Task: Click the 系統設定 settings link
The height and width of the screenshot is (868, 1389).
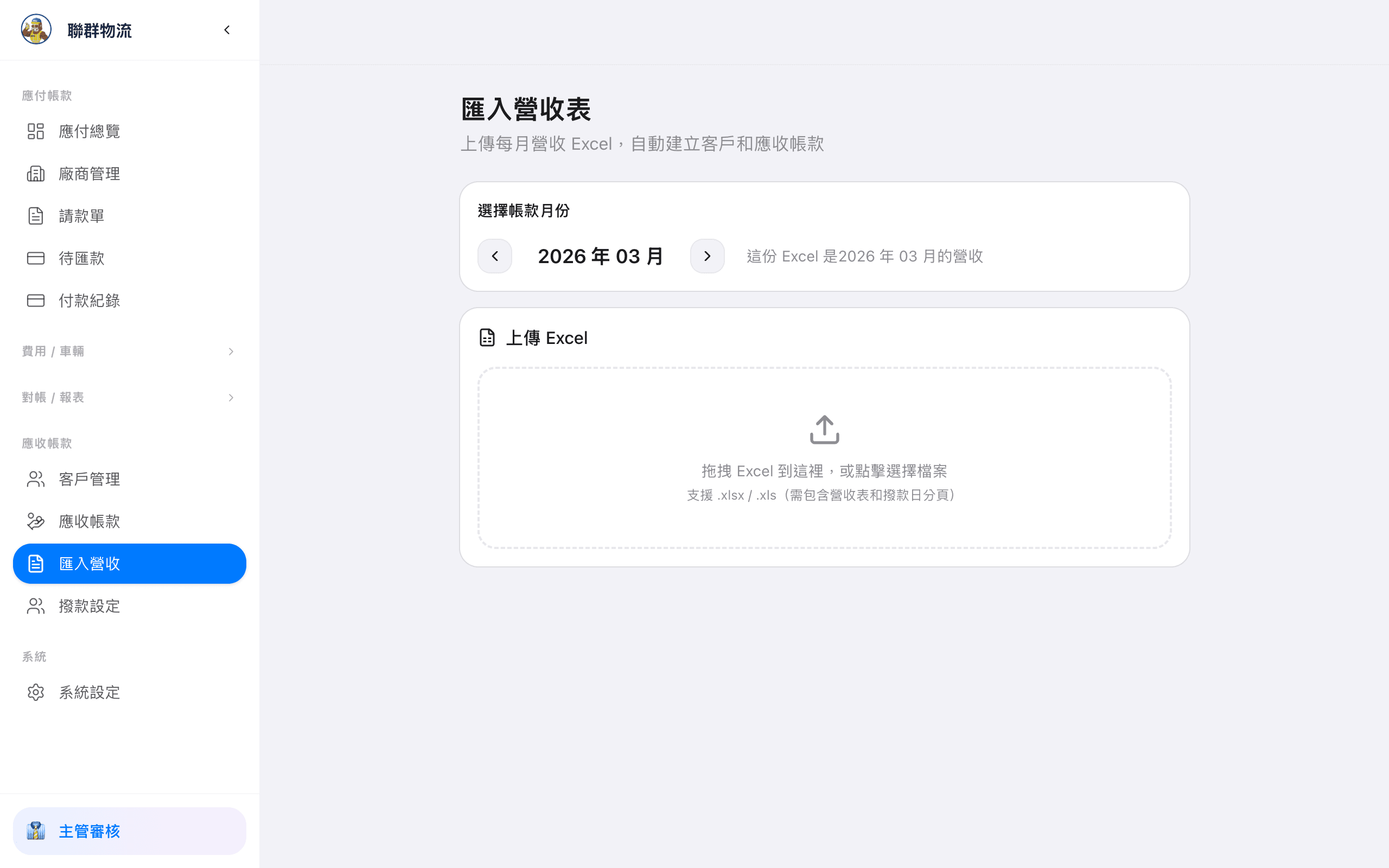Action: tap(90, 692)
